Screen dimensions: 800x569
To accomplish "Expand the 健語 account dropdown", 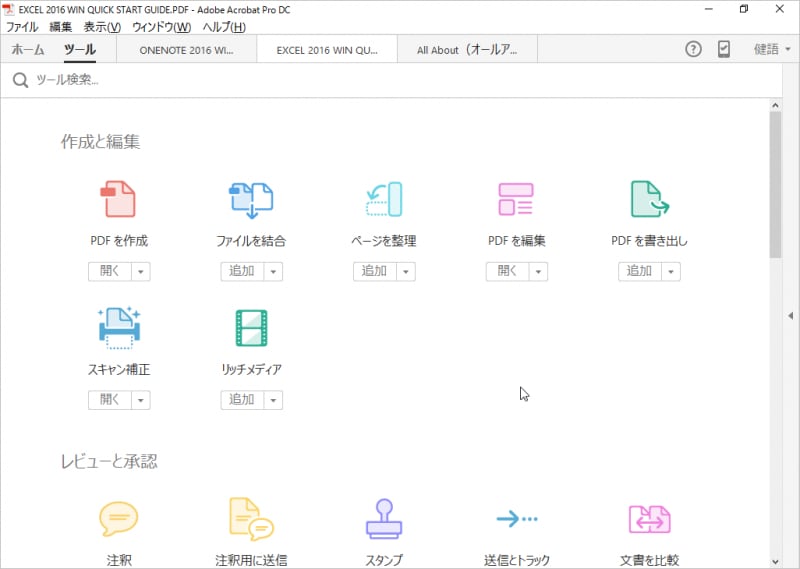I will (x=772, y=50).
